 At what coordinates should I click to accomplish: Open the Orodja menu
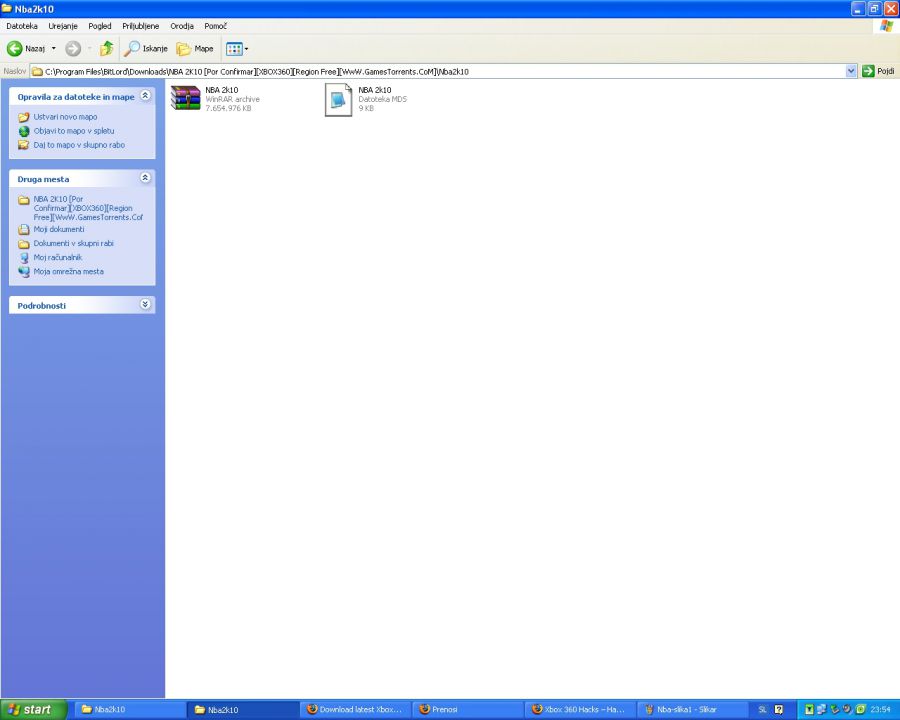click(x=182, y=26)
